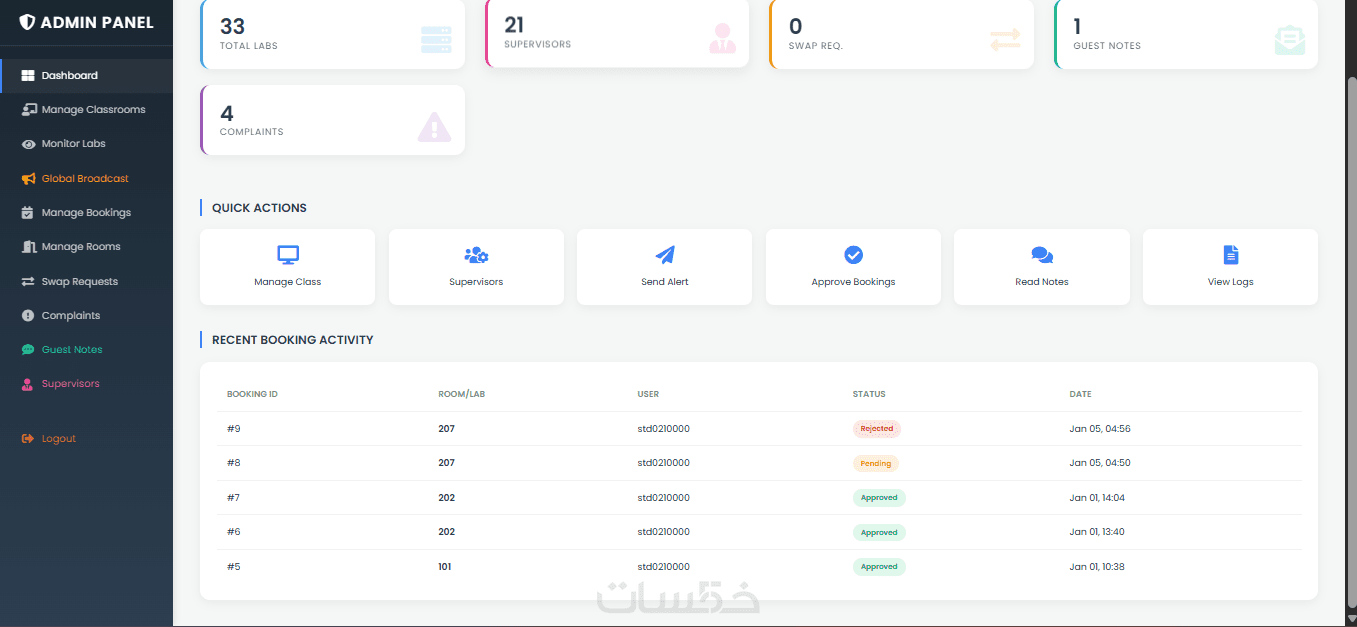This screenshot has width=1357, height=627.
Task: Open Dashboard from the sidebar
Action: (87, 76)
